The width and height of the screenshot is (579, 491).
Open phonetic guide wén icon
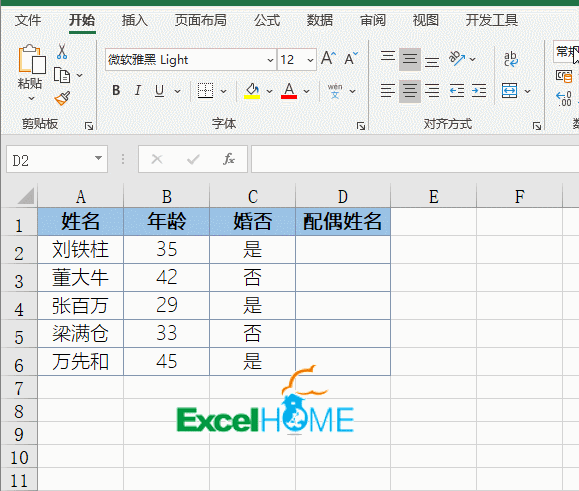pyautogui.click(x=335, y=91)
